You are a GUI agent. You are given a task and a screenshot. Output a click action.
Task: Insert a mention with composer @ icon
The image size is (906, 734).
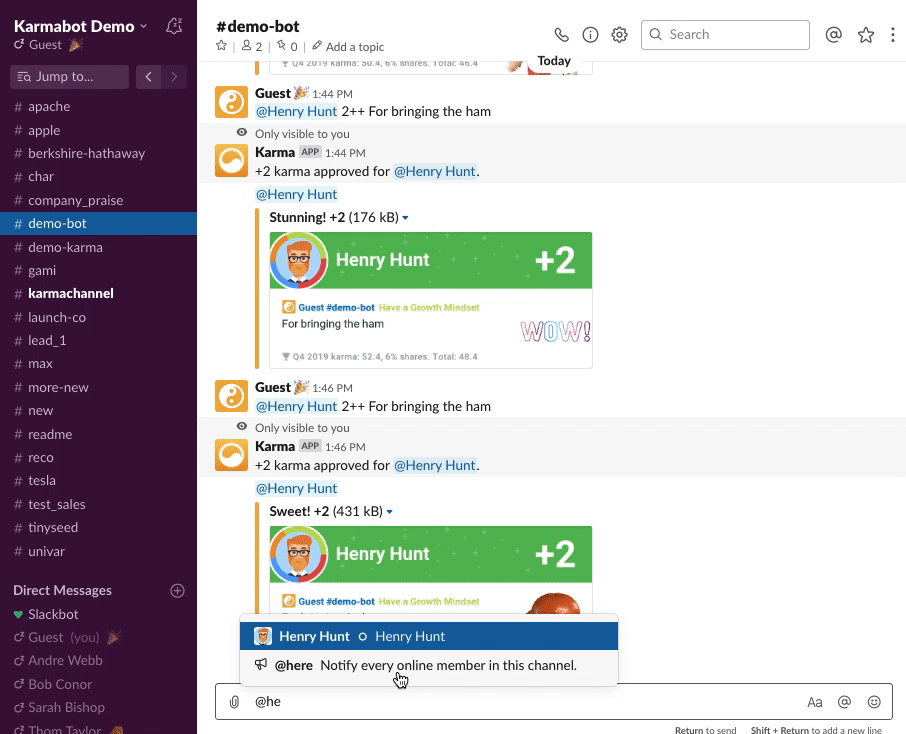point(844,702)
